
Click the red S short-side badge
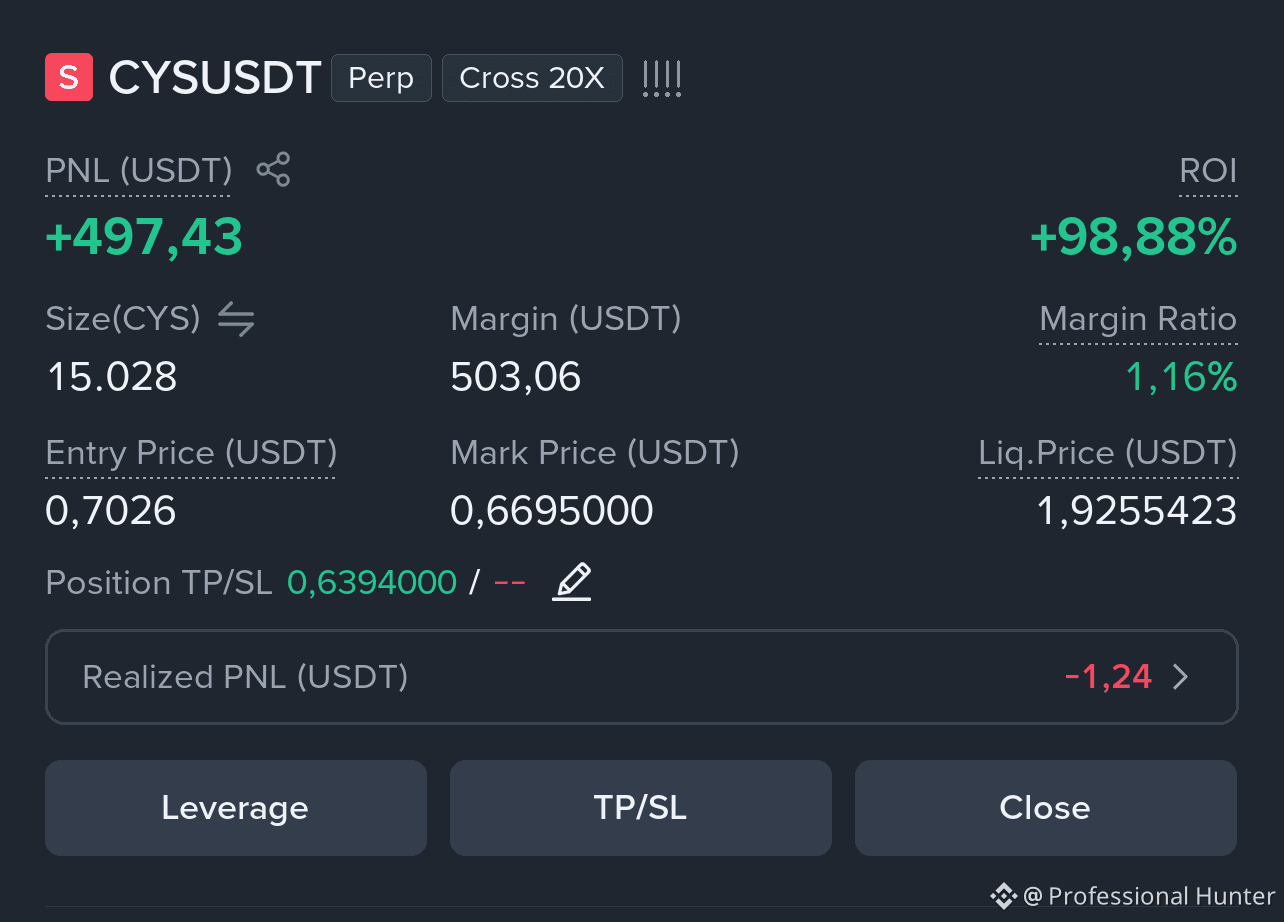69,77
